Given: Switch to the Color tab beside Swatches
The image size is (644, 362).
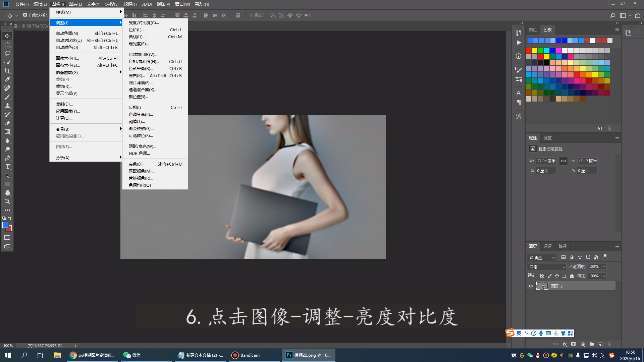Looking at the screenshot, I should click(x=533, y=30).
